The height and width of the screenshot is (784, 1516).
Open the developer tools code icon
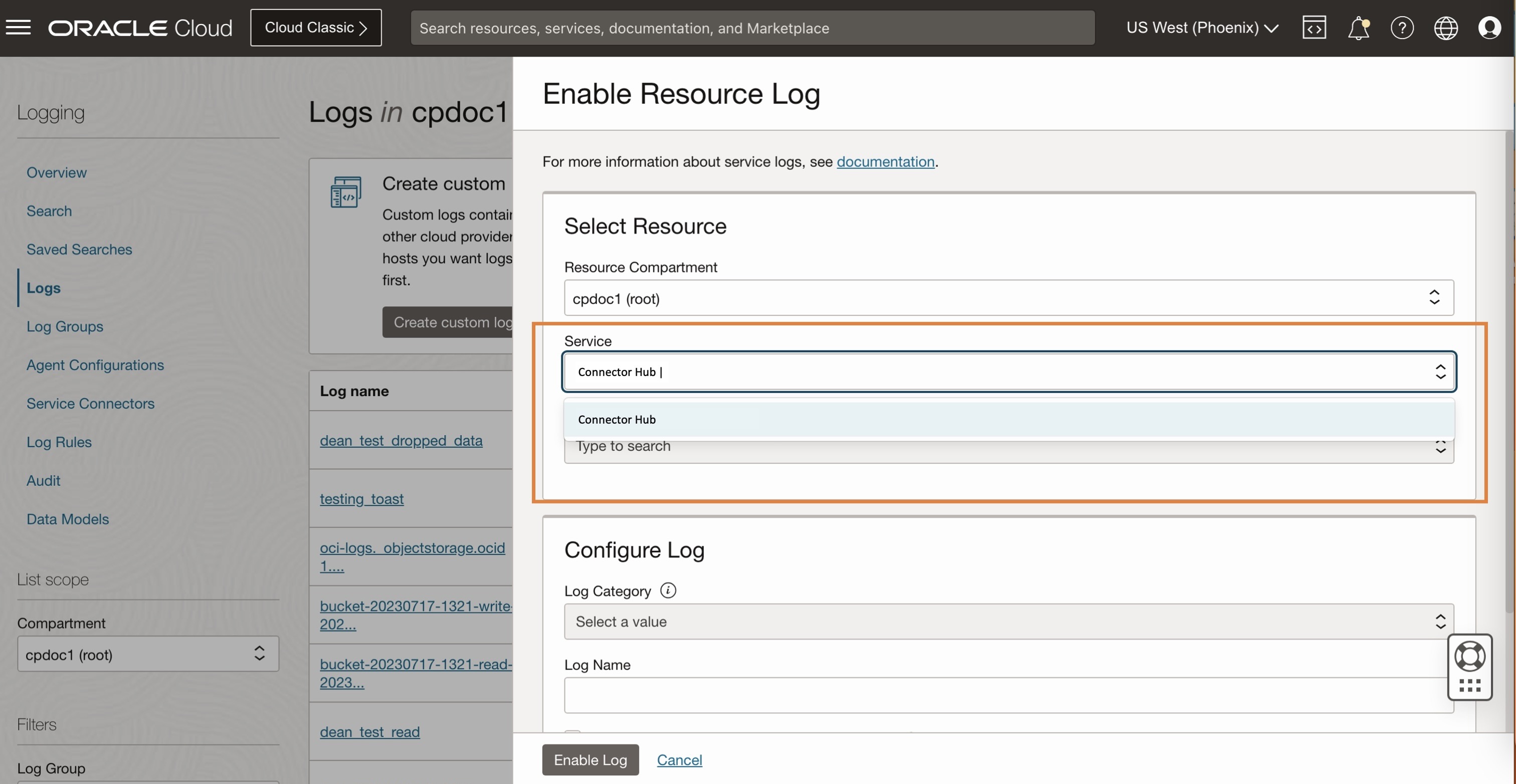click(1314, 28)
